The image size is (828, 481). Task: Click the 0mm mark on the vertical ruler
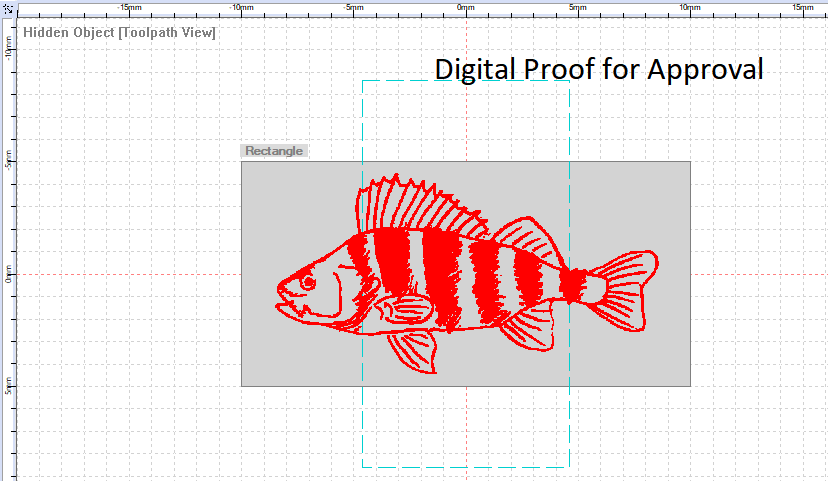coord(7,274)
